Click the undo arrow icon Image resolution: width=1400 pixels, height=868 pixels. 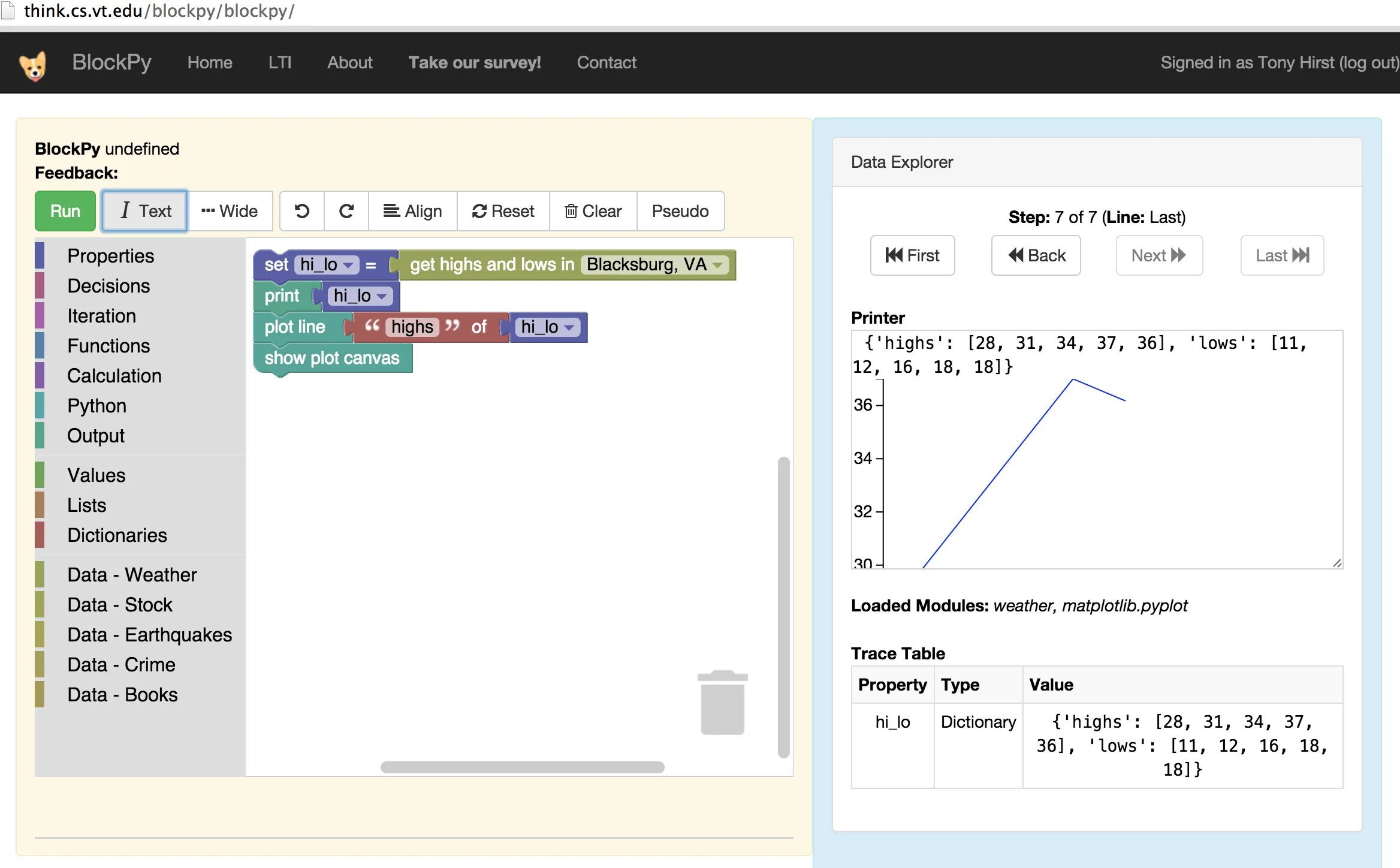point(302,211)
